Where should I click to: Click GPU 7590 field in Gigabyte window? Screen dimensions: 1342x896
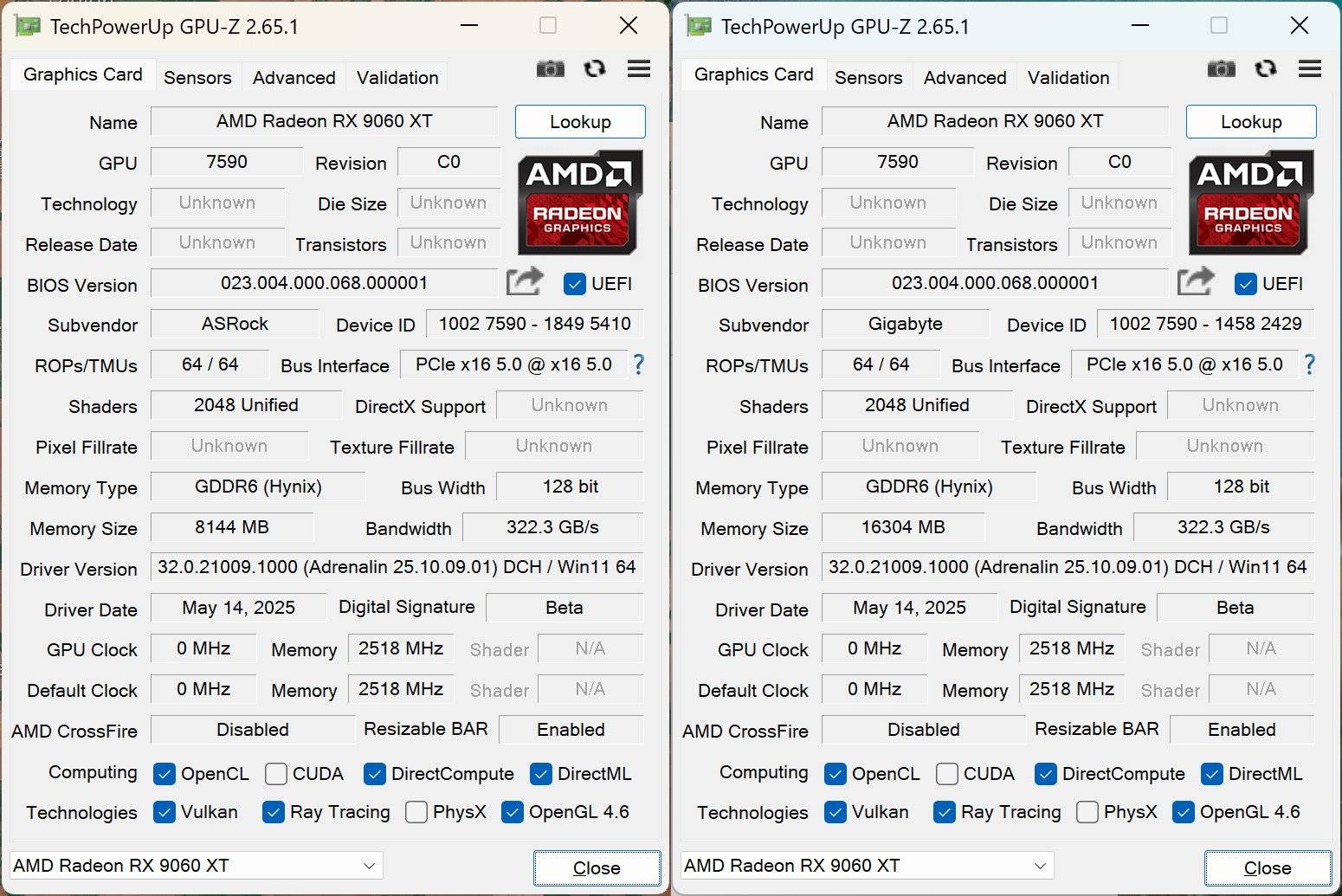898,162
